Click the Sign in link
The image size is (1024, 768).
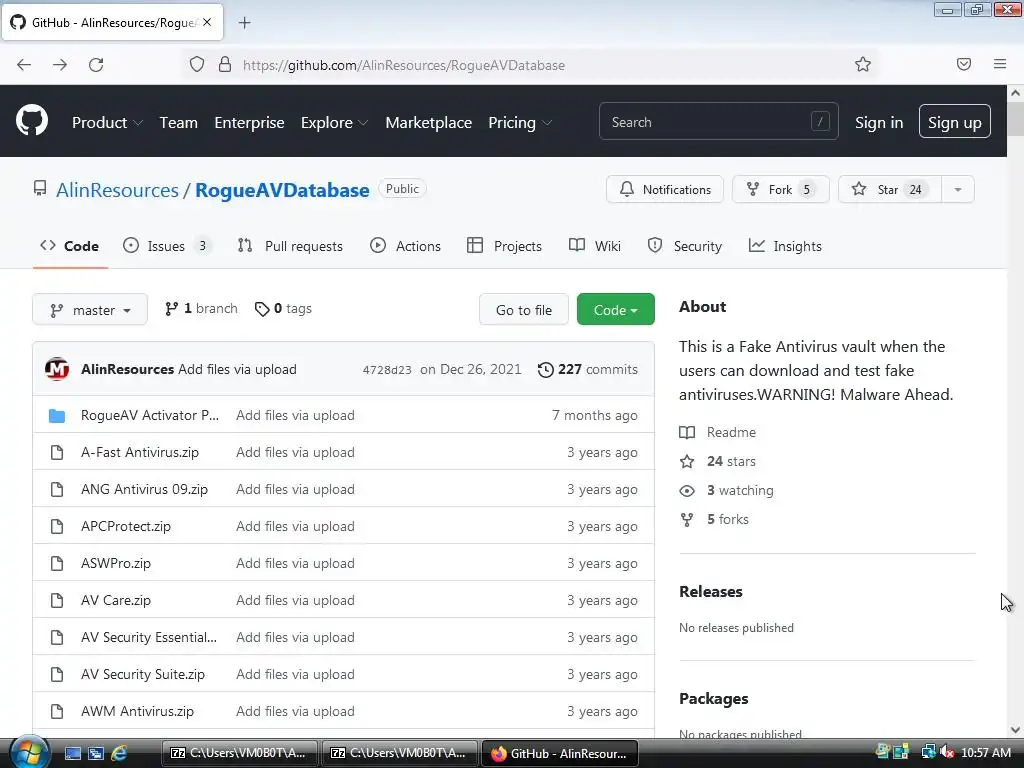pyautogui.click(x=879, y=123)
